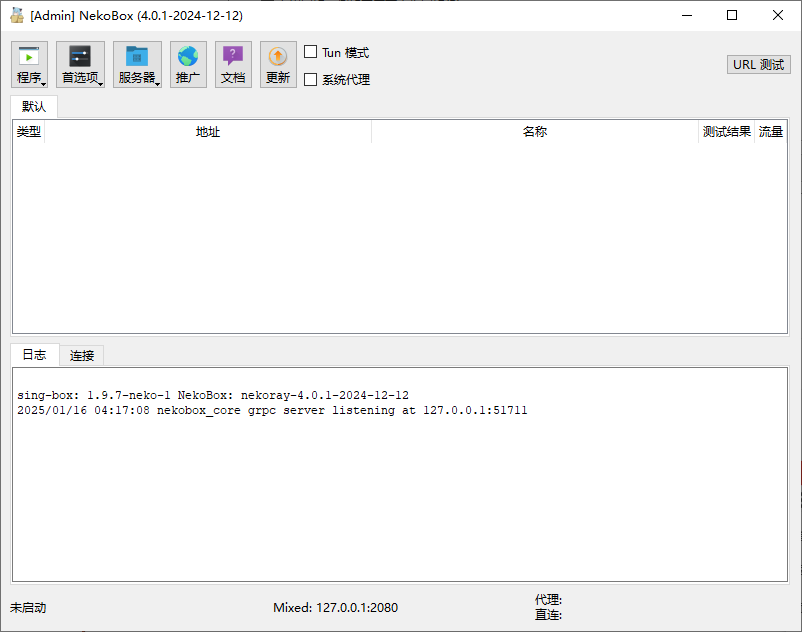Click the NekoBox app icon in titlebar
The width and height of the screenshot is (802, 632).
point(17,15)
